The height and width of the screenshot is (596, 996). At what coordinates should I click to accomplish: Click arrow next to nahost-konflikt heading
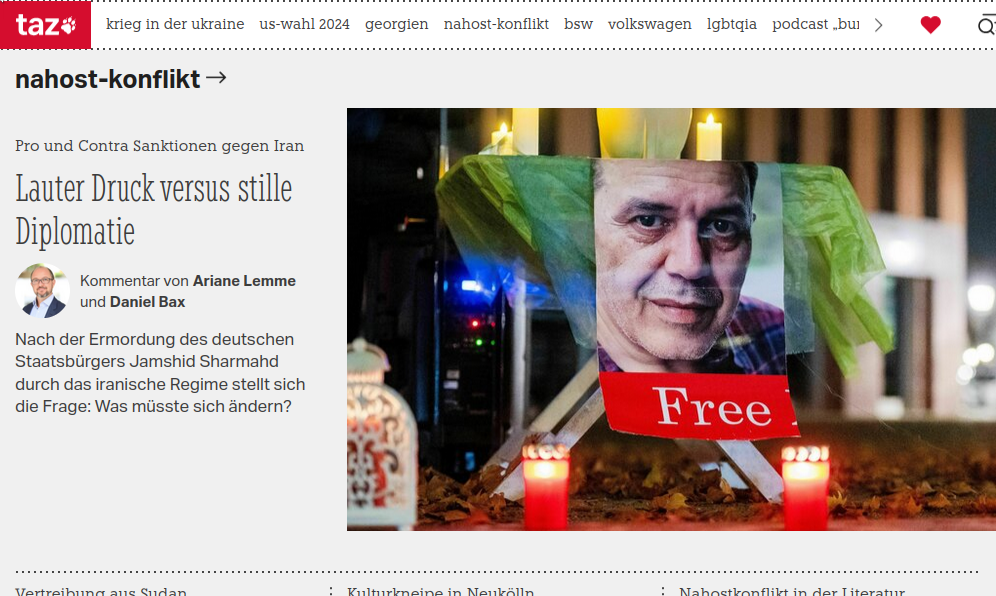click(216, 78)
